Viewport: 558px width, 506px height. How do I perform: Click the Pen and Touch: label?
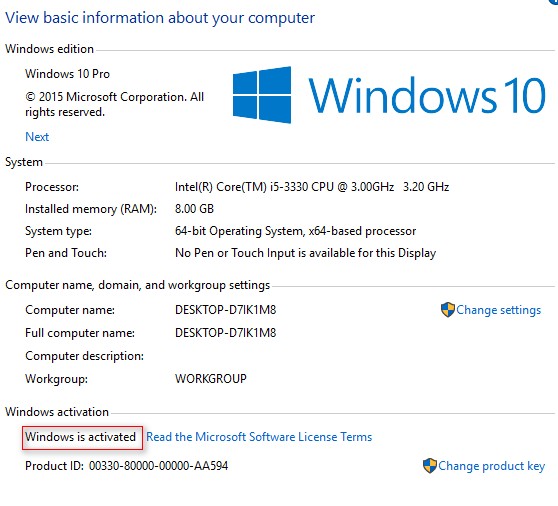click(x=66, y=253)
